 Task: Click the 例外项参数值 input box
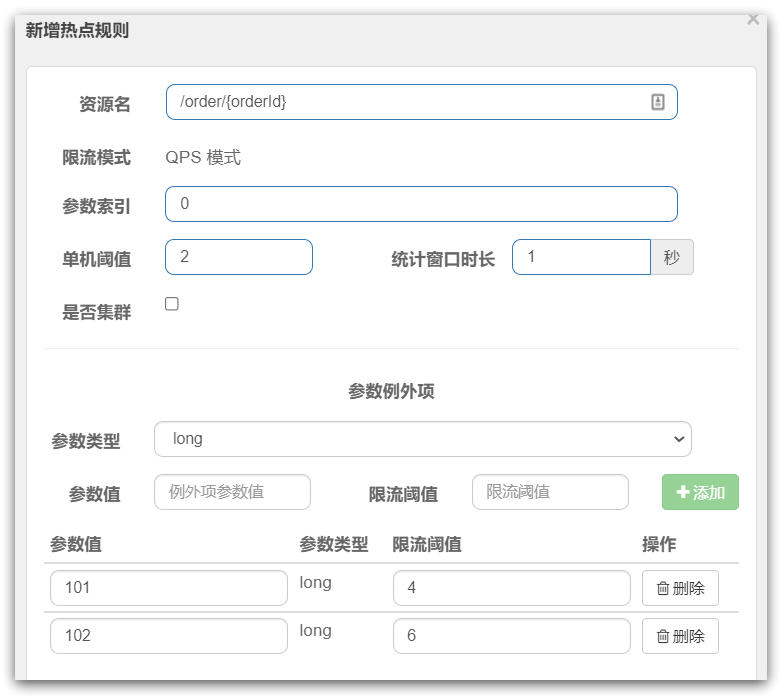point(232,492)
